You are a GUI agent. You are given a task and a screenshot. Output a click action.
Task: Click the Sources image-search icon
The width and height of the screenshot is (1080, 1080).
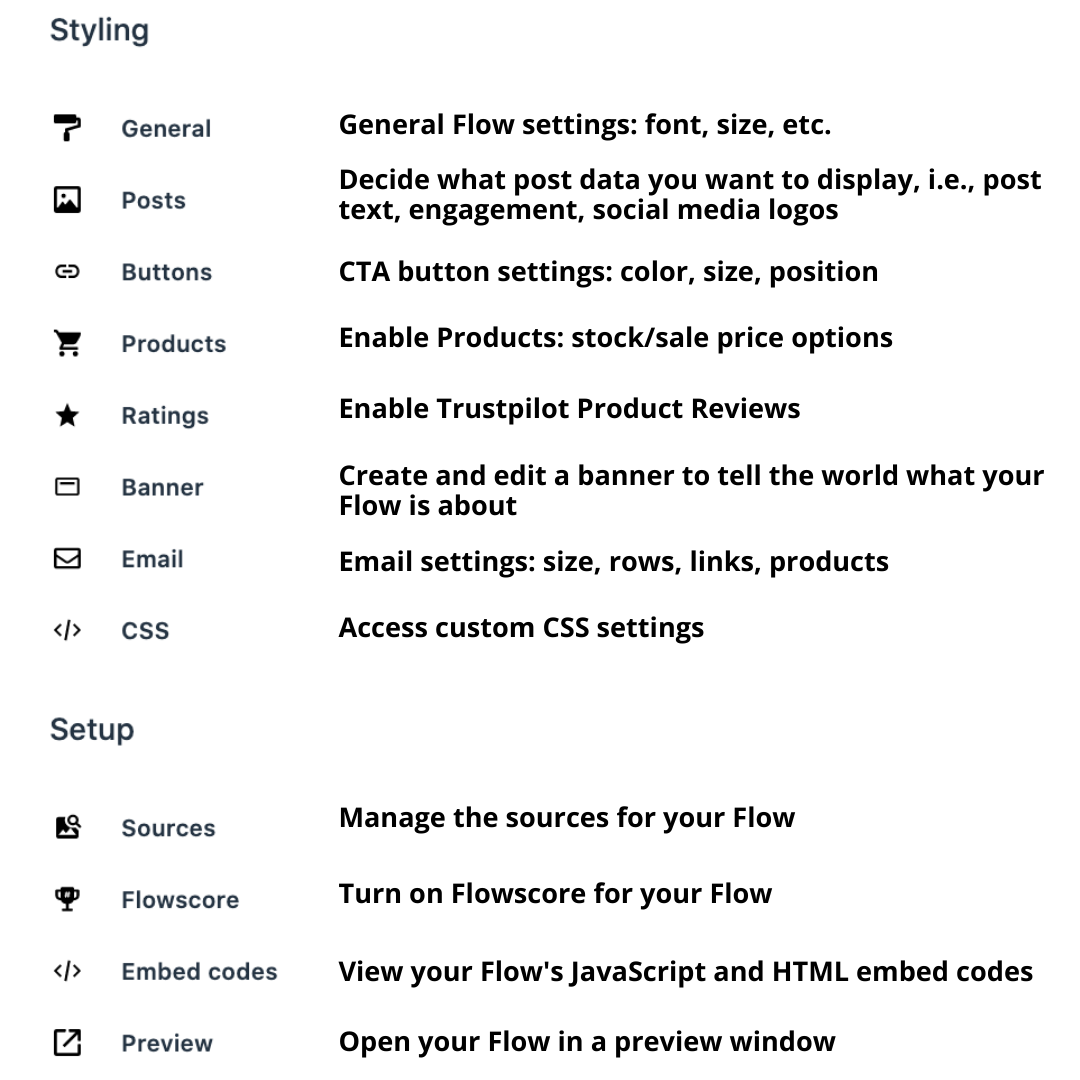tap(67, 828)
